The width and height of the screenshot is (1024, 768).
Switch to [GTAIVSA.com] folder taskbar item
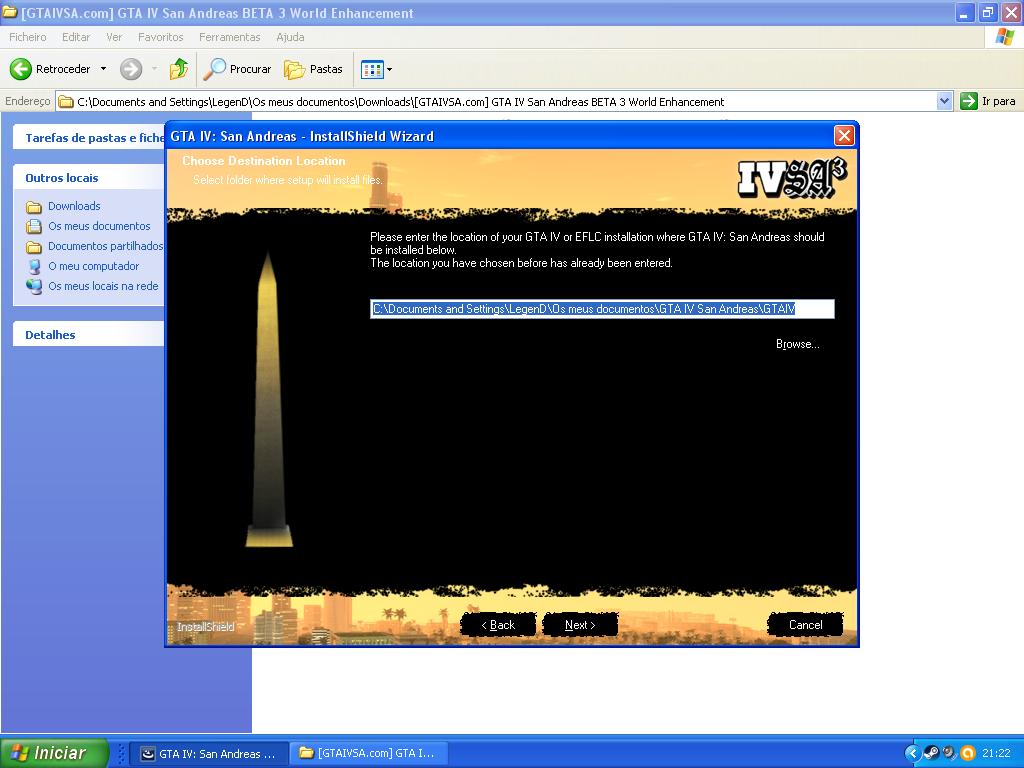[x=369, y=754]
